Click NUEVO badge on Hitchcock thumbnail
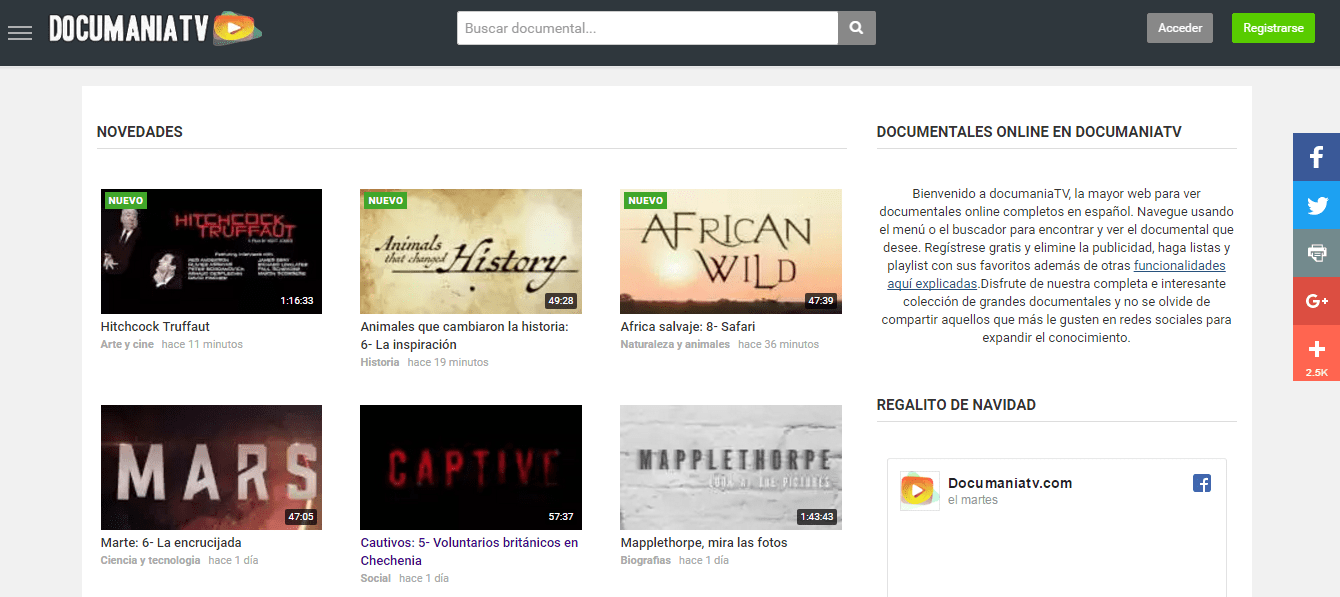 click(126, 200)
